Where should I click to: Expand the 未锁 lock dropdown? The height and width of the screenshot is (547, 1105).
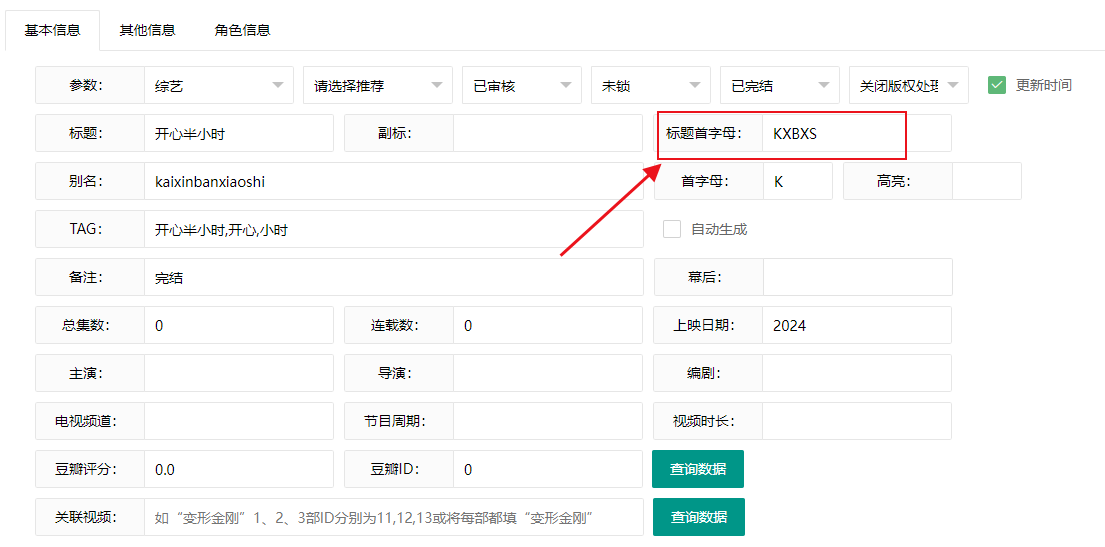point(650,86)
